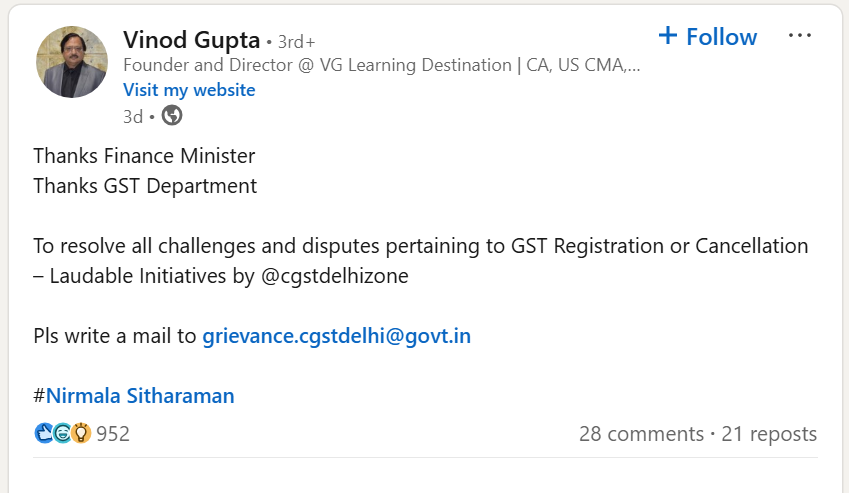
Task: Open the Visit my website link
Action: pos(189,90)
